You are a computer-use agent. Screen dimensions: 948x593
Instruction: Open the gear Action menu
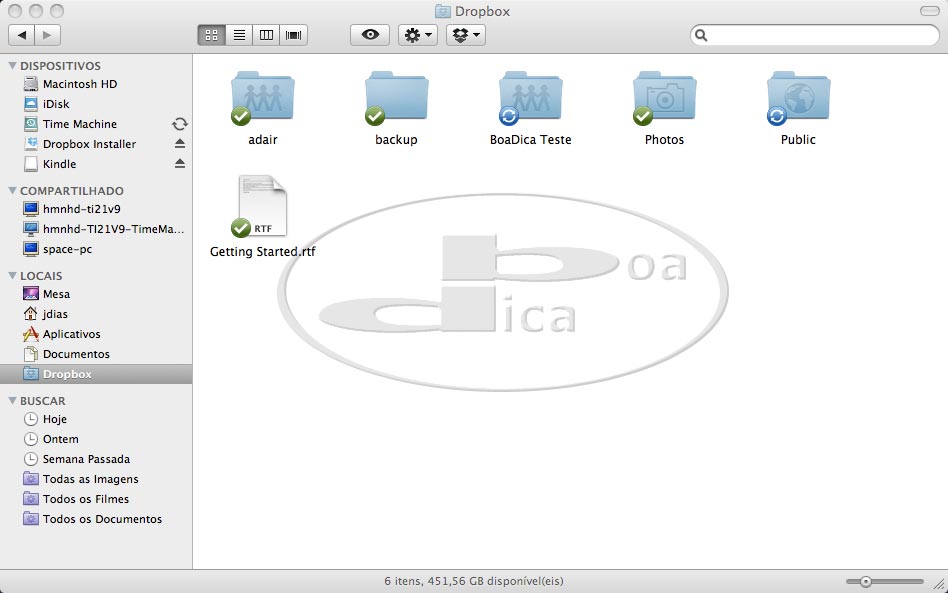pos(418,35)
